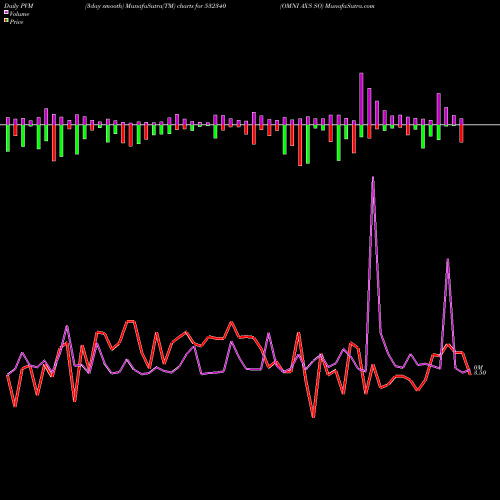This screenshot has height=500, width=500.
Task: Click the '(OMNI AXS SO) MunafaSutra.com' label
Action: click(327, 6)
